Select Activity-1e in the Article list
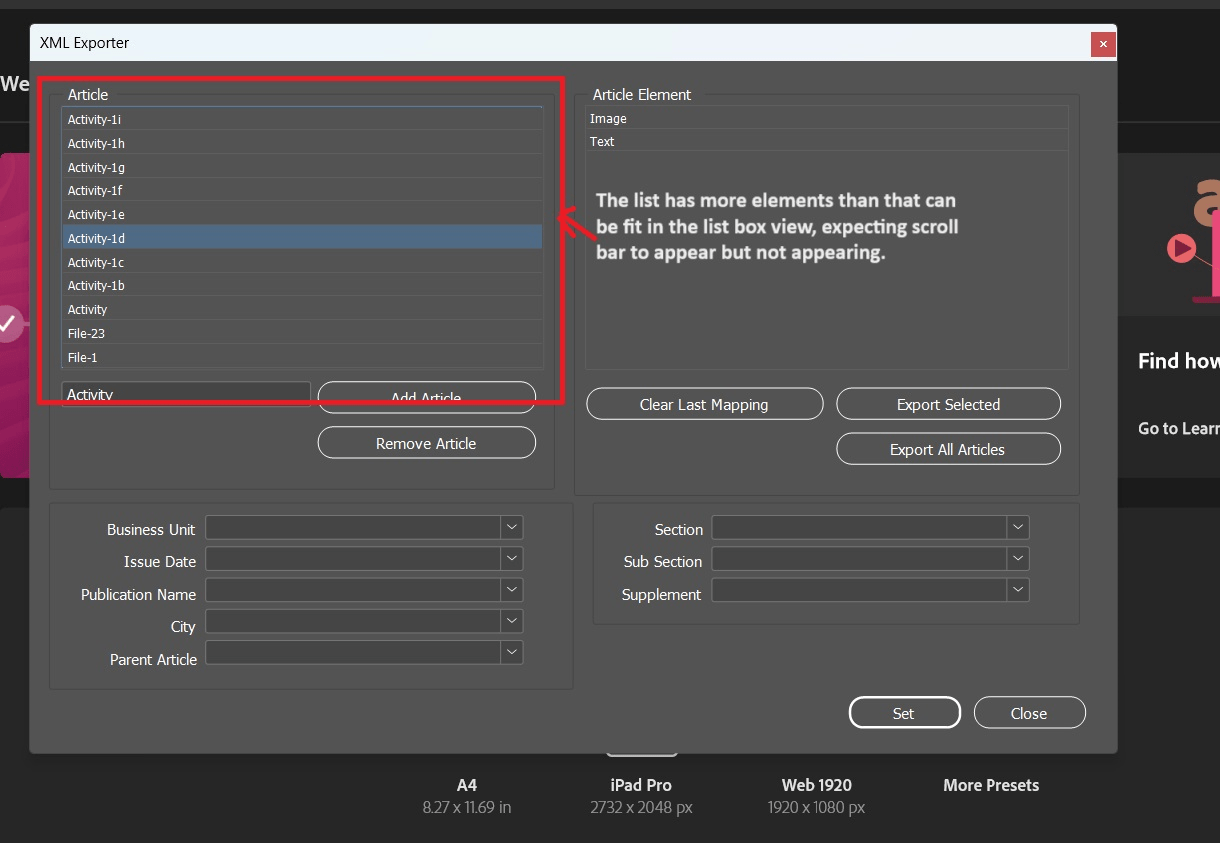Image resolution: width=1220 pixels, height=843 pixels. 302,214
